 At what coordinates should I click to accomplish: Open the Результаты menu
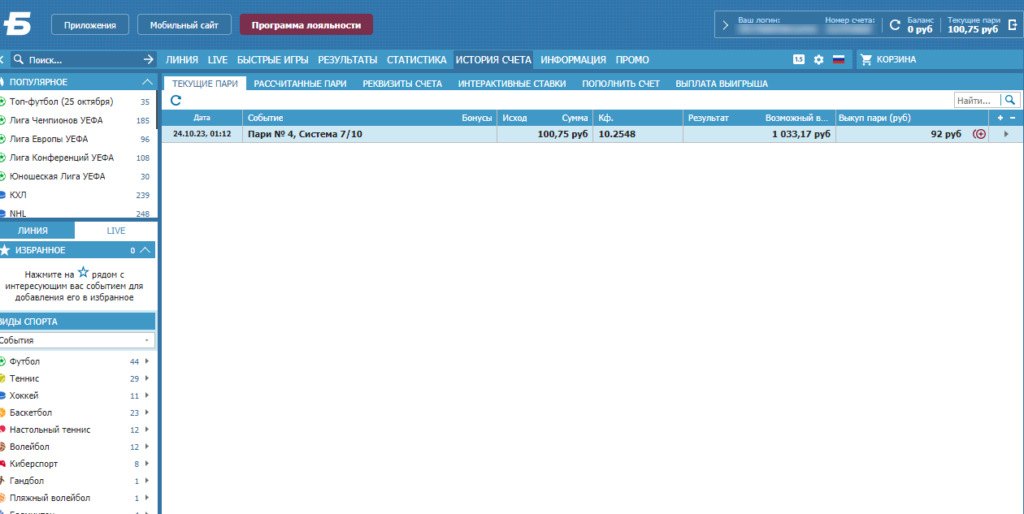(x=347, y=59)
